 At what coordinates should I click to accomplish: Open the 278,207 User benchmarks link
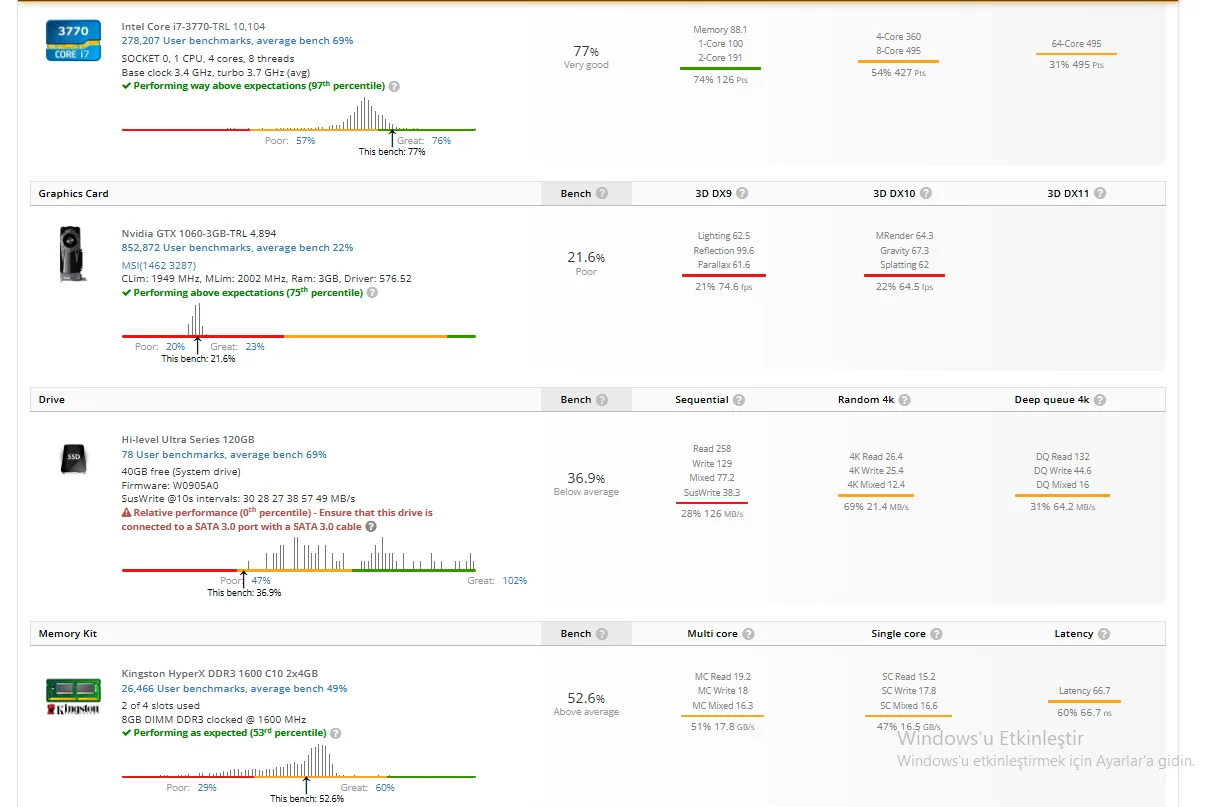237,41
